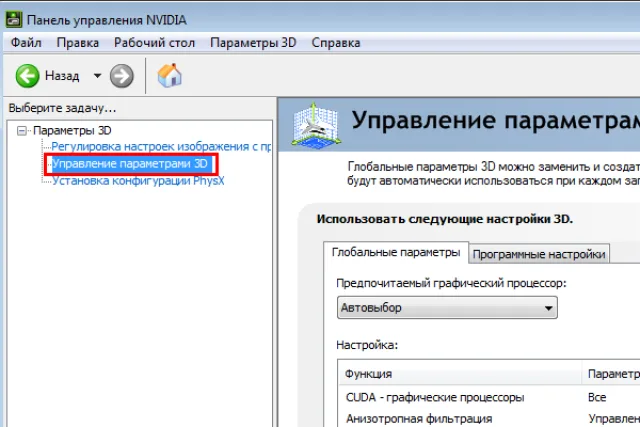
Task: Open the Параметры 3D menu
Action: 253,42
